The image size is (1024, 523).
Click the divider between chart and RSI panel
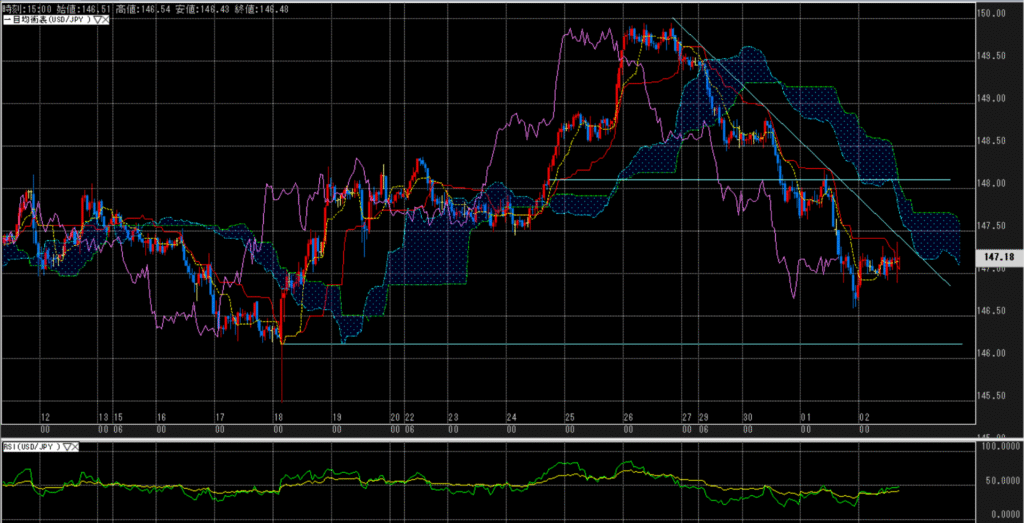pyautogui.click(x=500, y=439)
